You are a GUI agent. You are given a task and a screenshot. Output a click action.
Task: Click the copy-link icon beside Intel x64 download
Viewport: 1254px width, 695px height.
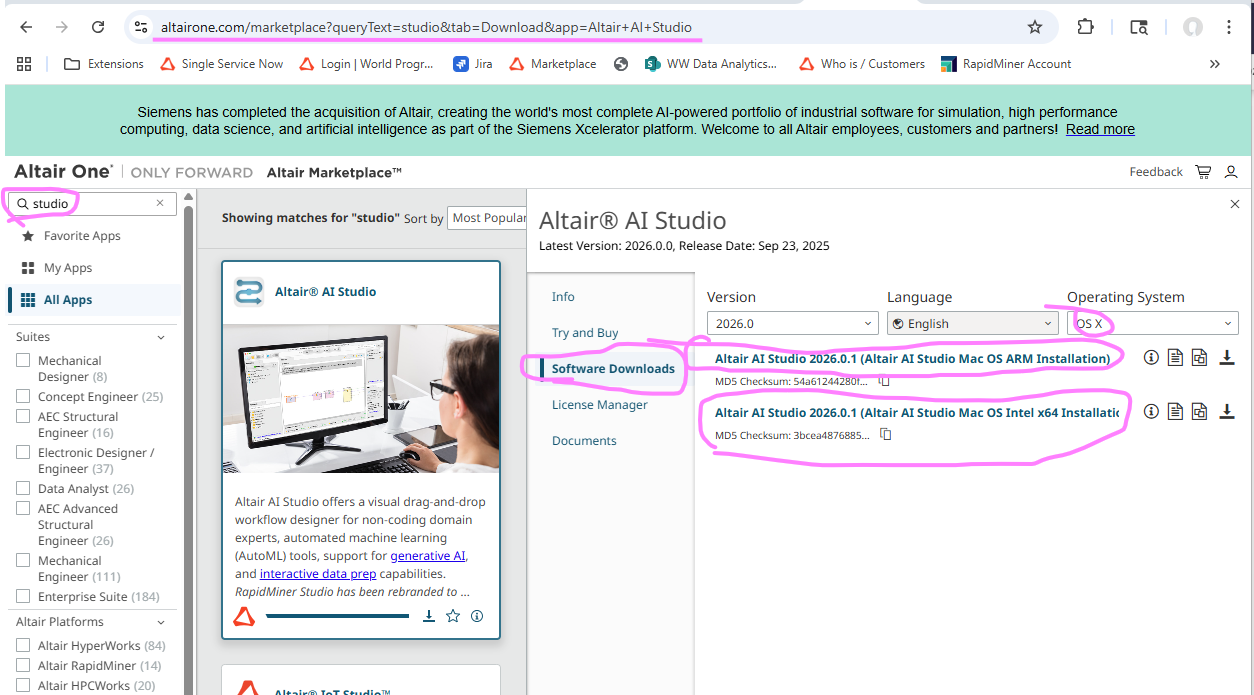click(x=1199, y=411)
